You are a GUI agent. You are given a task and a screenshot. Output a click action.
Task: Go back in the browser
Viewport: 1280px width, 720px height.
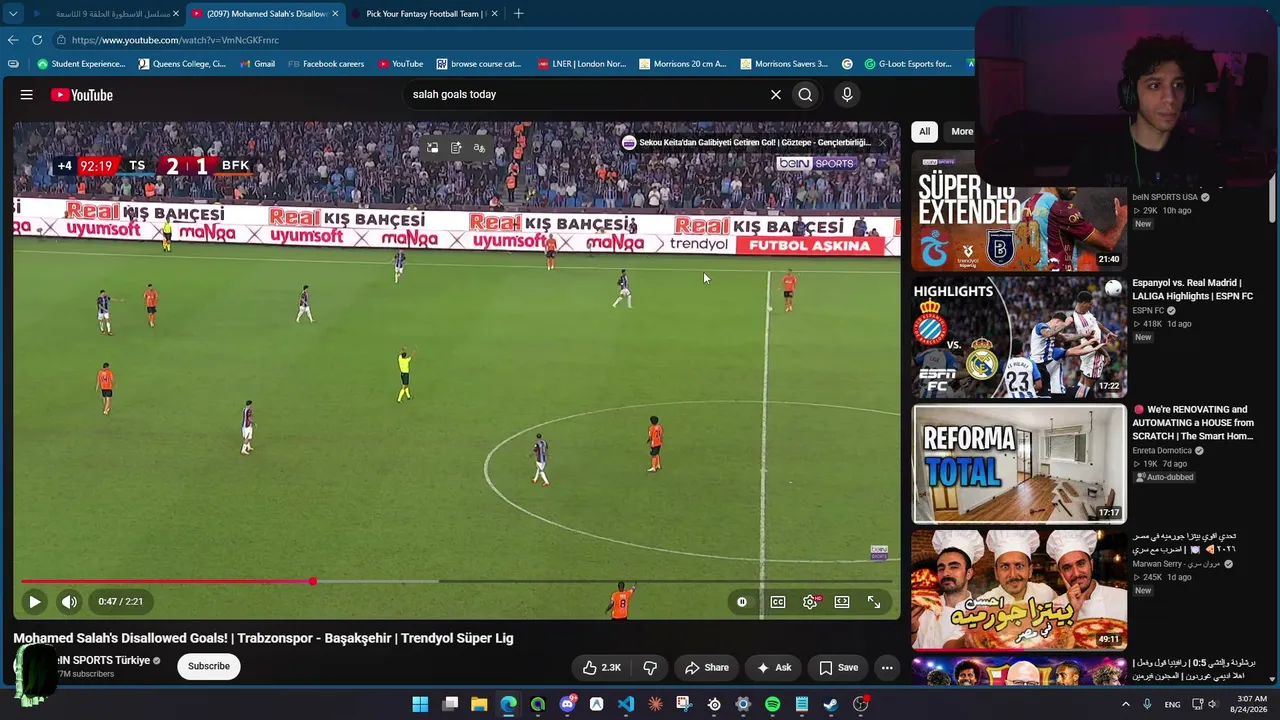(x=13, y=40)
